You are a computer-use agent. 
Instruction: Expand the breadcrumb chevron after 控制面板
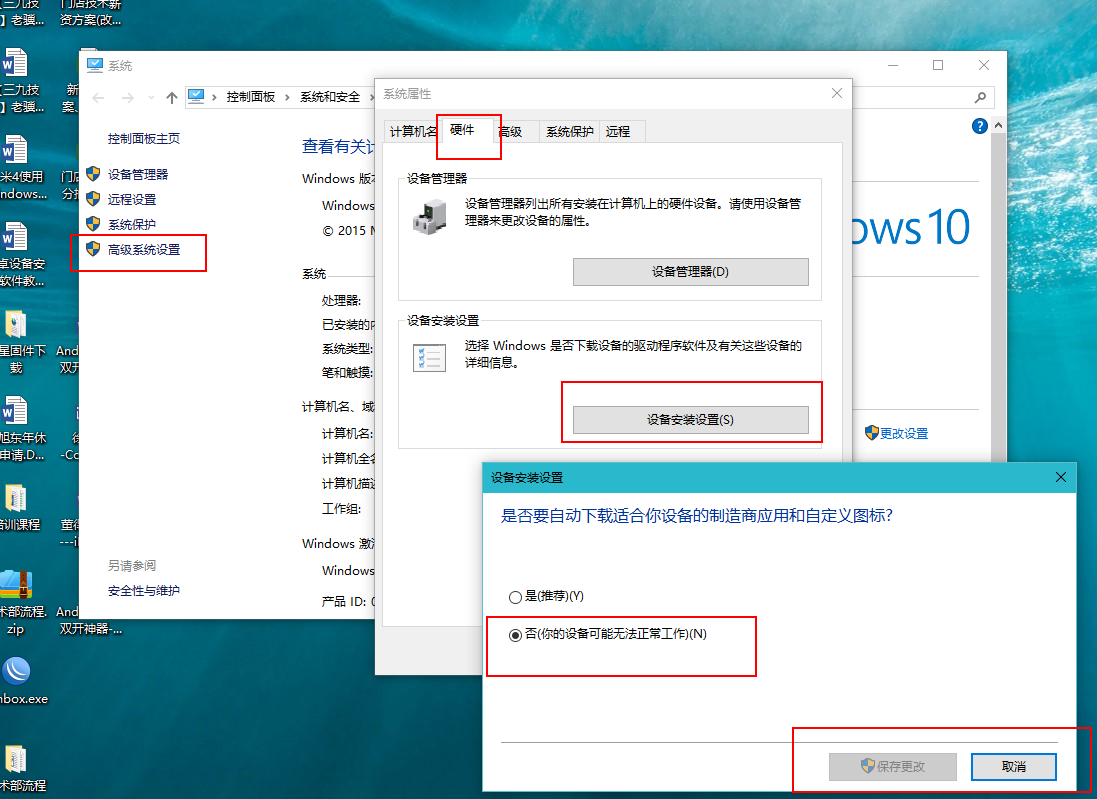tap(286, 97)
